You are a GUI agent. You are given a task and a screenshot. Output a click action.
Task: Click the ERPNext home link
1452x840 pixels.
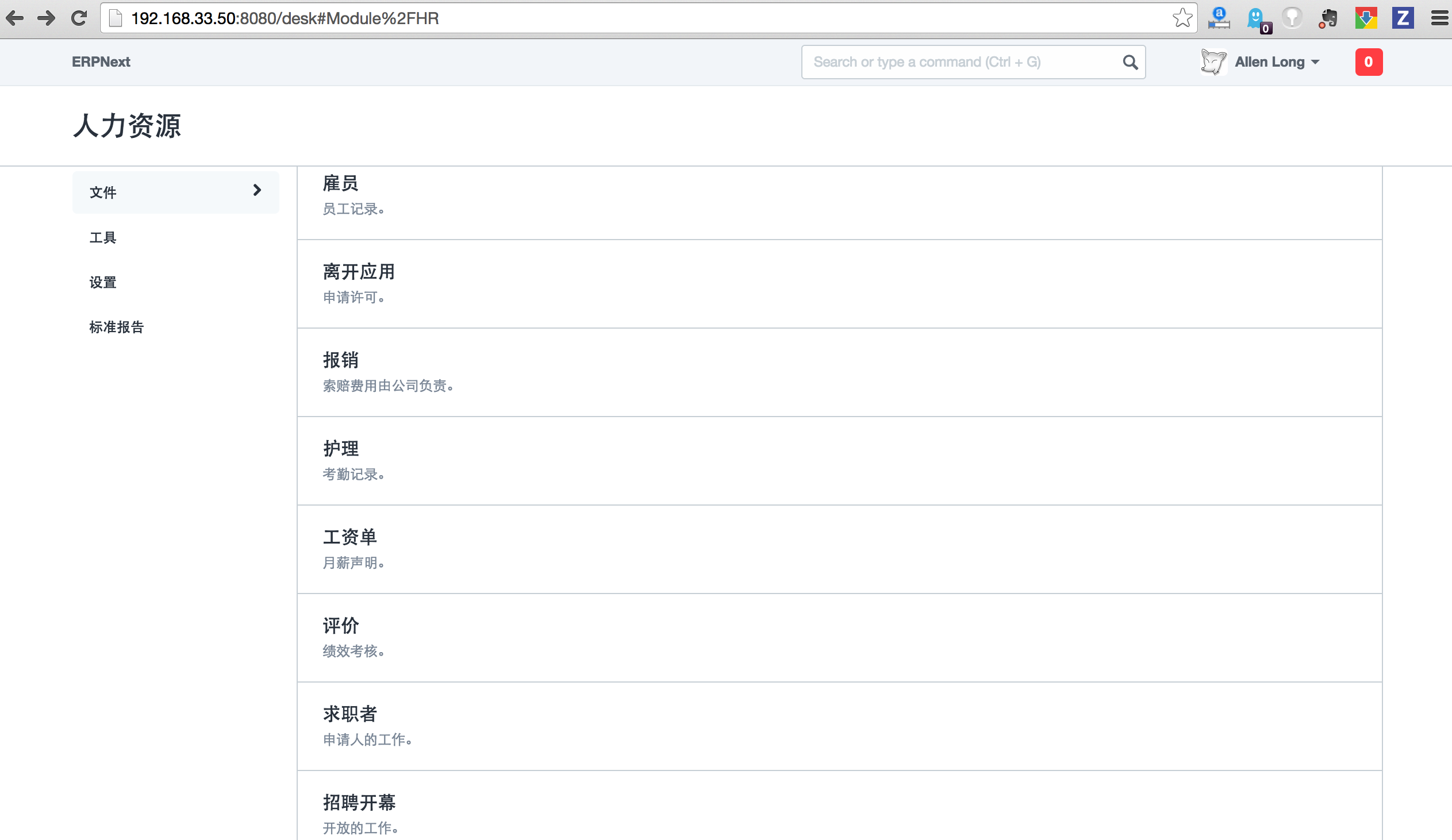tap(101, 62)
